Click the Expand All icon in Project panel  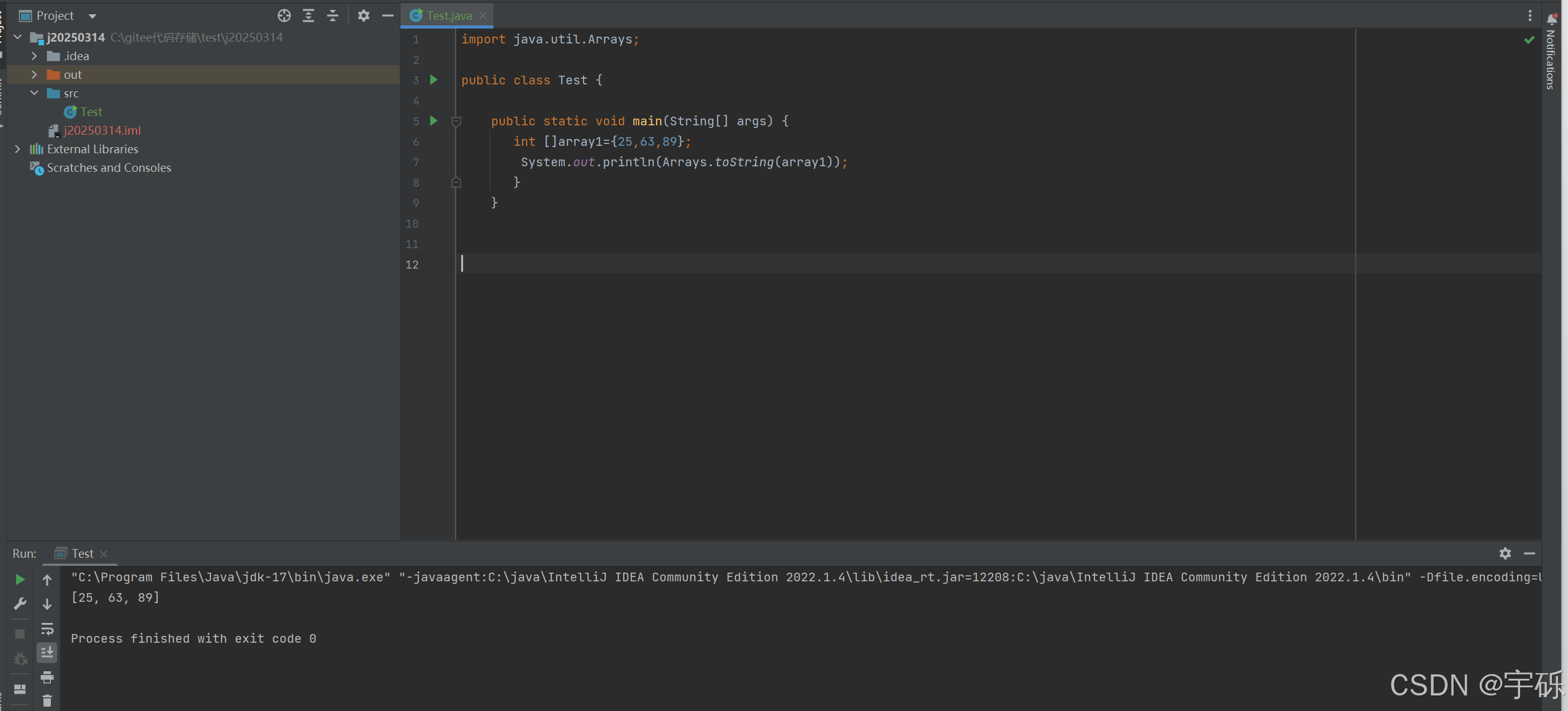point(308,16)
